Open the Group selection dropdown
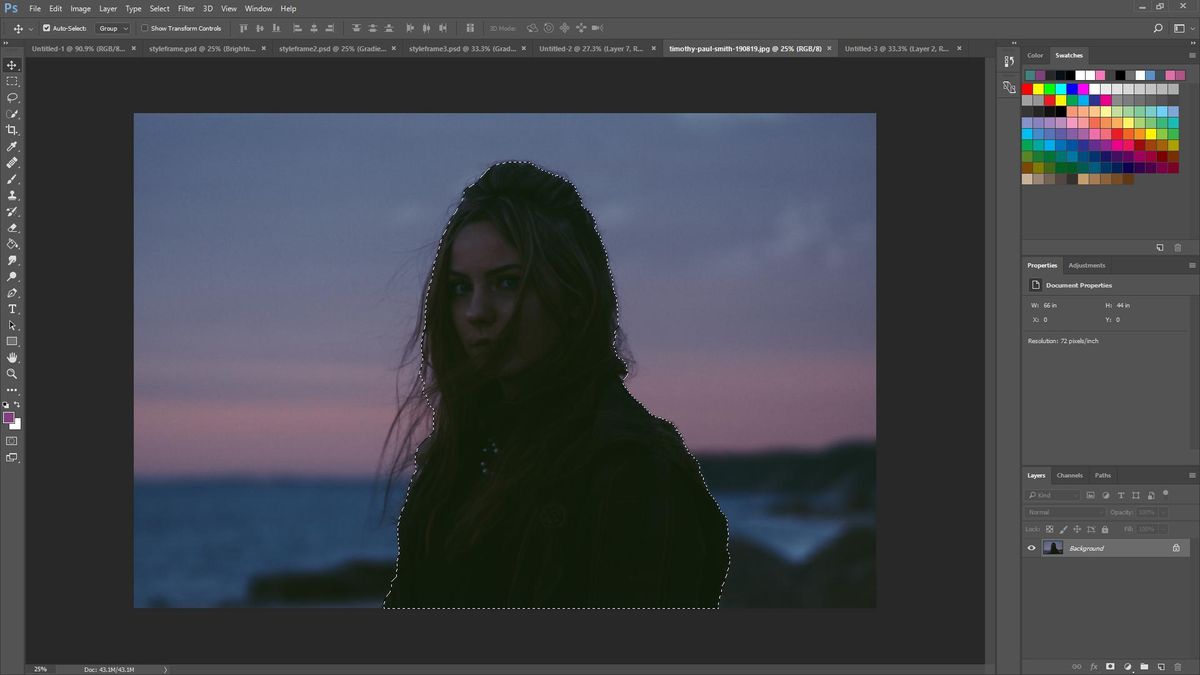The image size is (1200, 675). tap(113, 27)
